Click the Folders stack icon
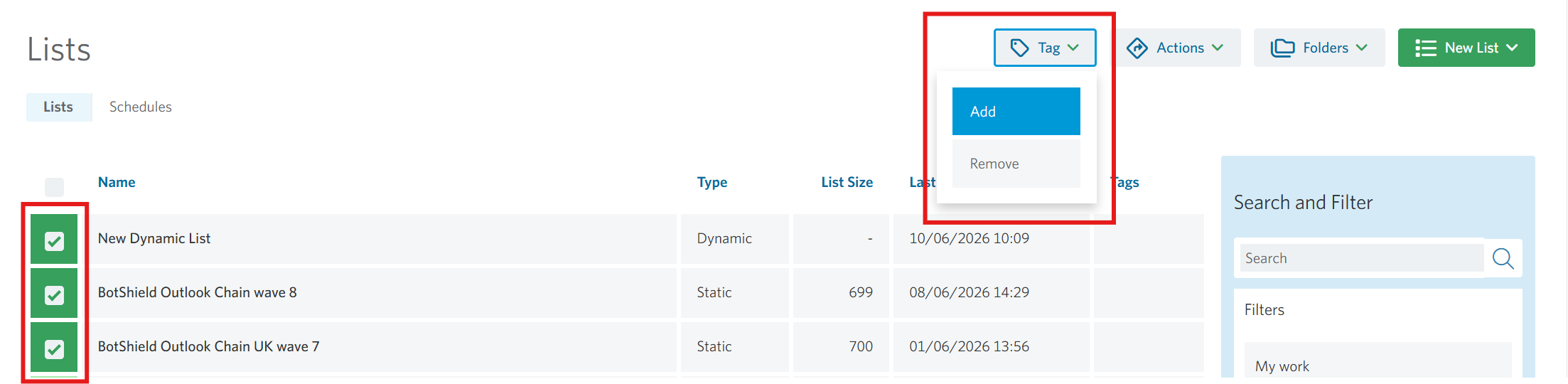 (1282, 48)
